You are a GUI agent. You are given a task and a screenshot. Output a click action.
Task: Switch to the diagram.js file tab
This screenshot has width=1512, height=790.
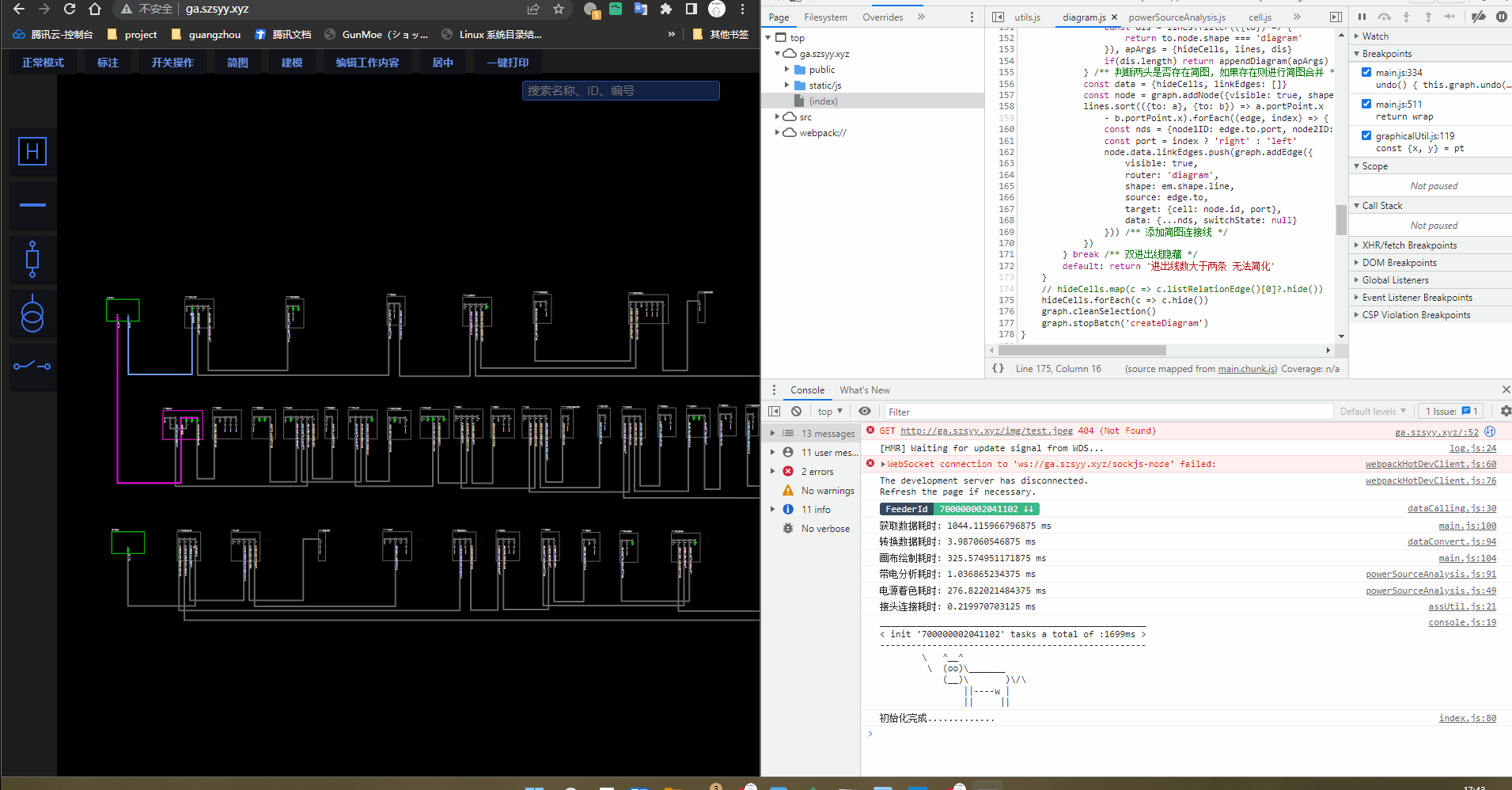pyautogui.click(x=1084, y=17)
